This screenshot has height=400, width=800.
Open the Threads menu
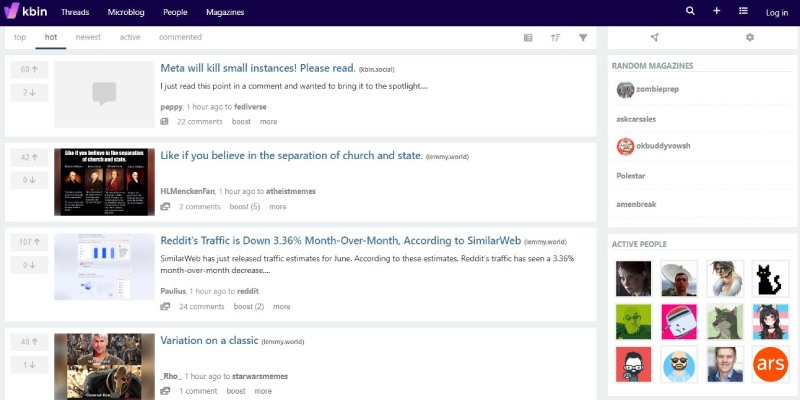pos(75,12)
